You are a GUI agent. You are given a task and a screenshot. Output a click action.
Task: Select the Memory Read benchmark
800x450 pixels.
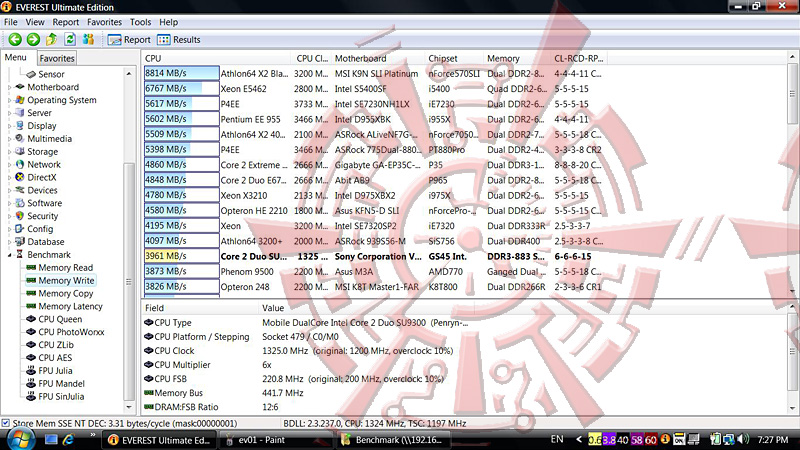coord(65,267)
